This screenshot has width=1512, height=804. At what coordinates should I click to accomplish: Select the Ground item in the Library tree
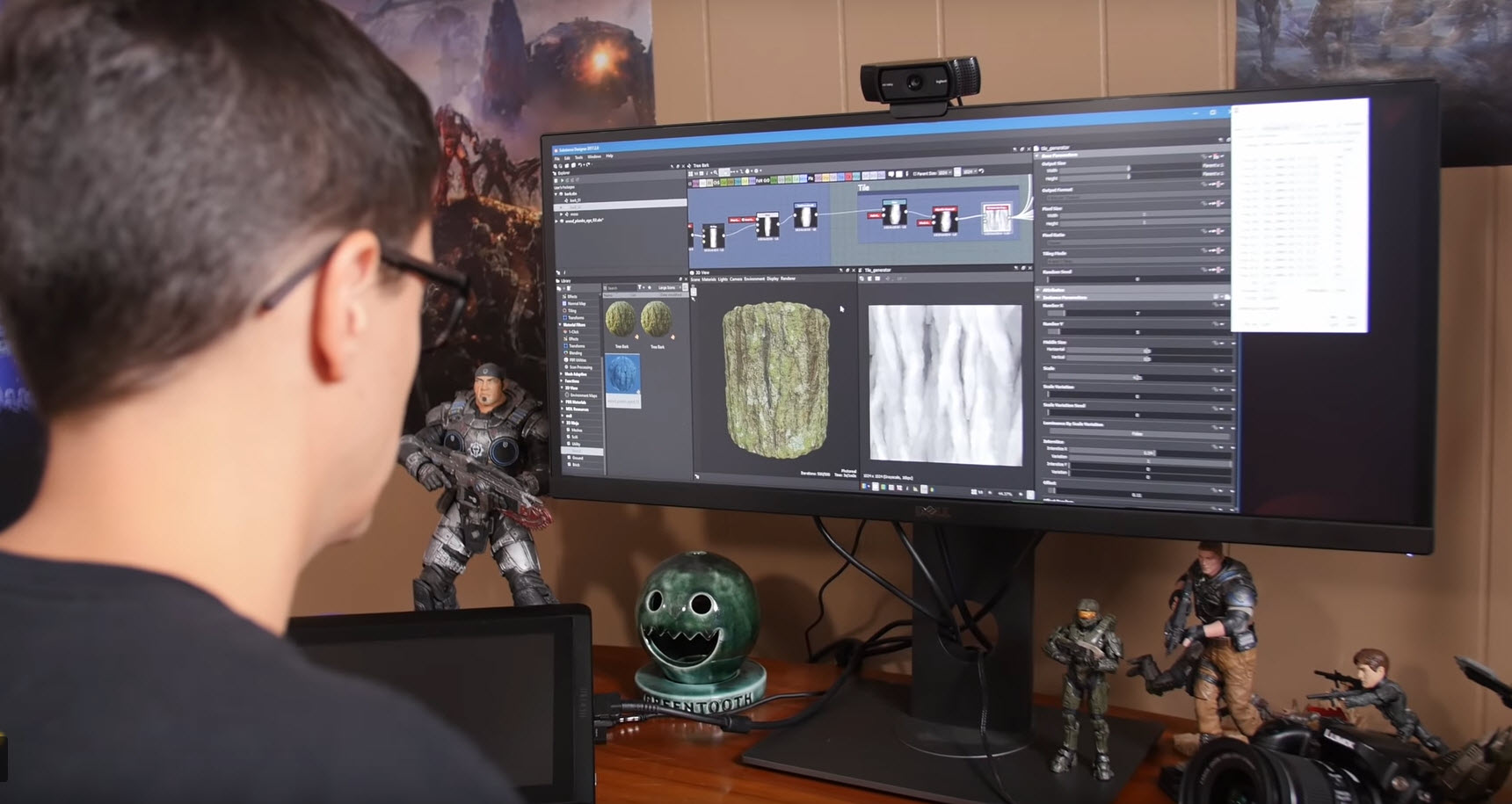[578, 459]
